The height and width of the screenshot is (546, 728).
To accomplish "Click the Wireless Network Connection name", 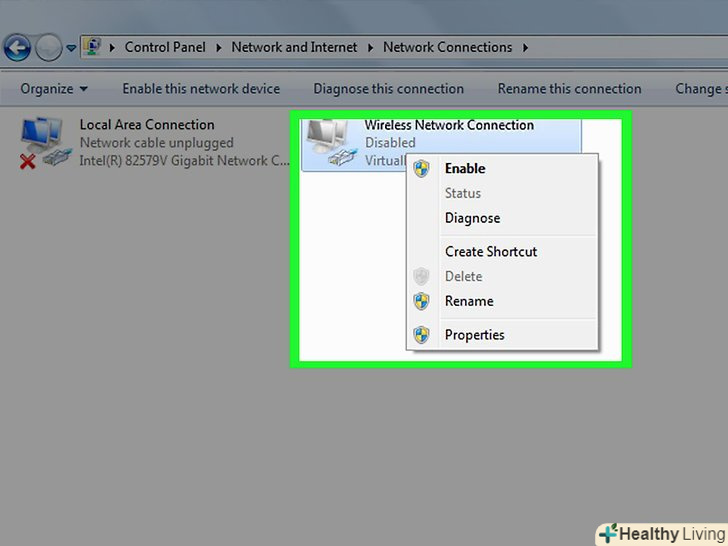I will (449, 125).
